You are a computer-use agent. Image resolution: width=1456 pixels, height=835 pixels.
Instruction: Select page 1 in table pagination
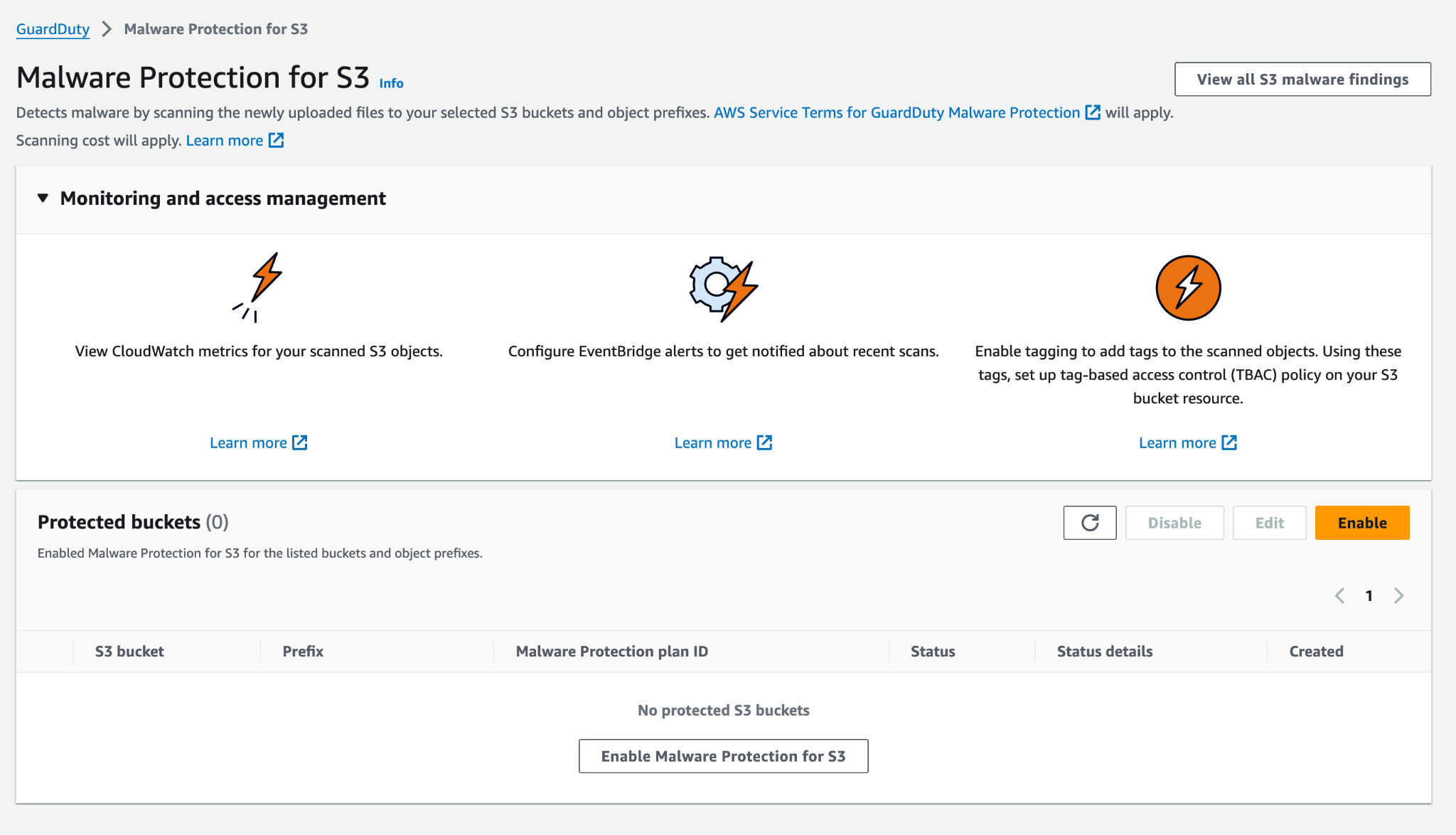click(x=1369, y=596)
